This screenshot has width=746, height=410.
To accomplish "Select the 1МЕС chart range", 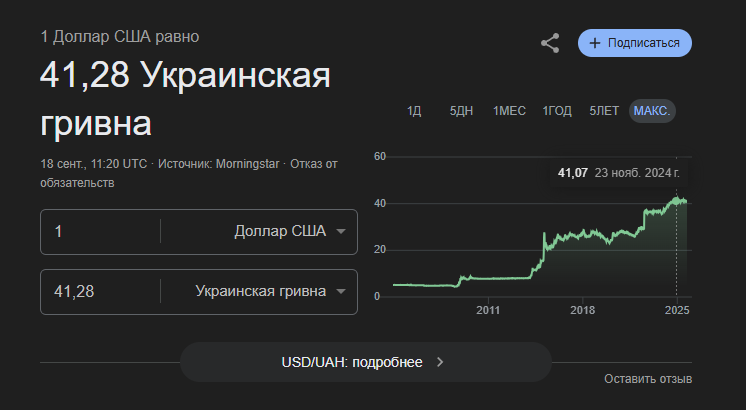I will pos(509,111).
